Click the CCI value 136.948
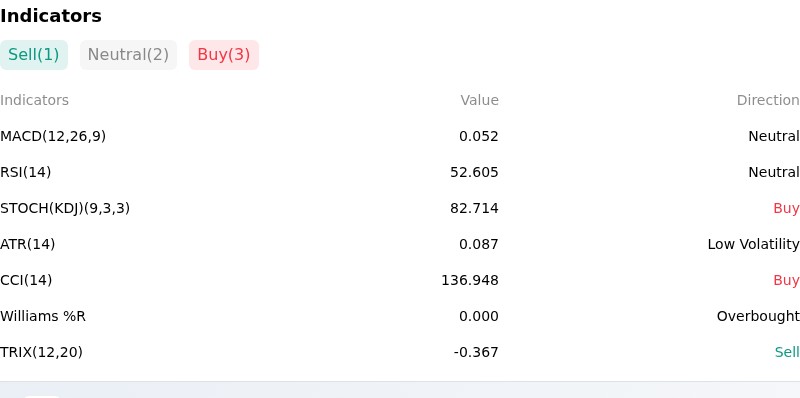Viewport: 800px width, 398px height. coord(470,280)
